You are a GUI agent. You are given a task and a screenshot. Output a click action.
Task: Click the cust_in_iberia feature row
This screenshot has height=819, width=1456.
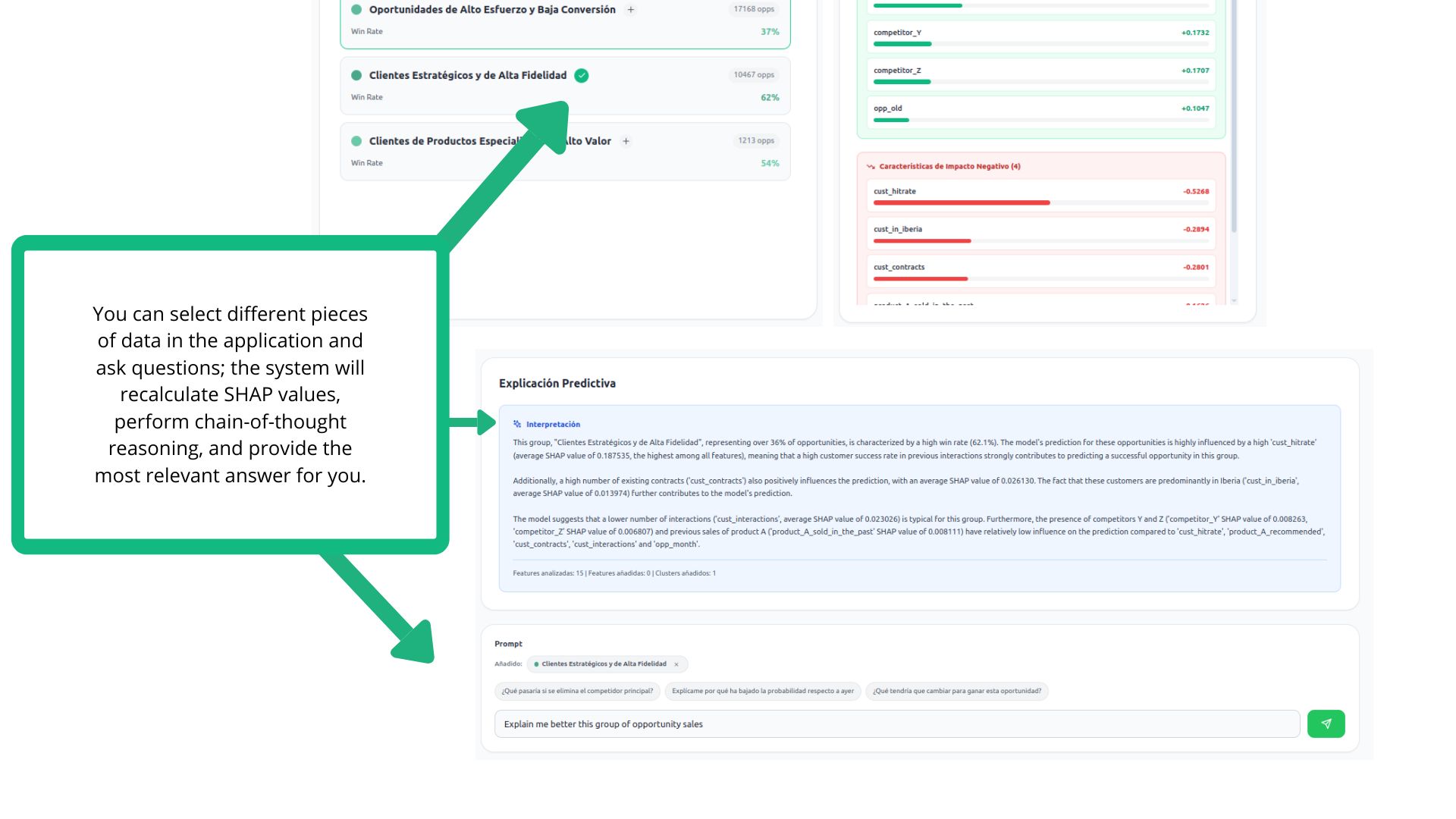1040,234
